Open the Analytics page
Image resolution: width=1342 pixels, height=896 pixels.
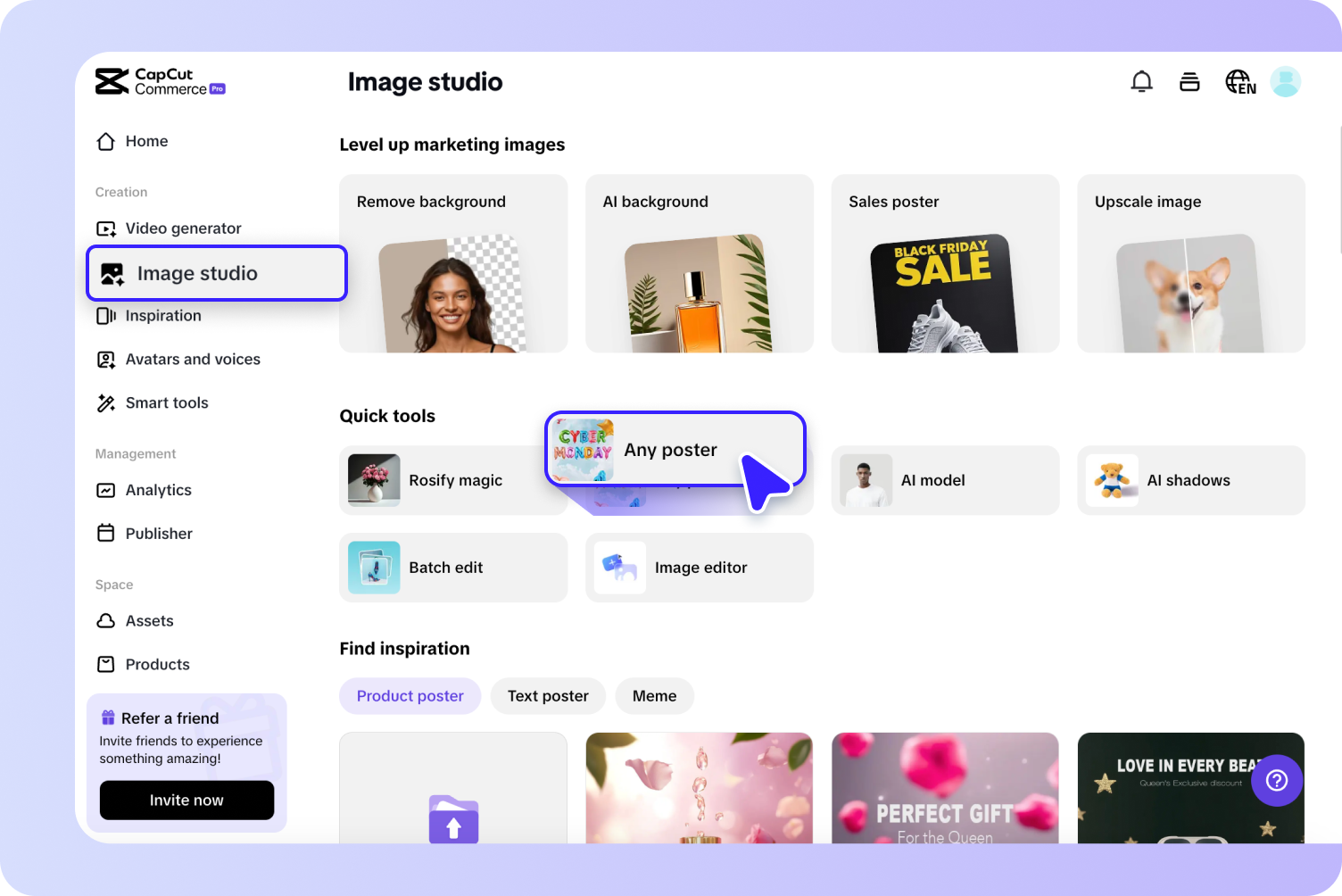159,490
